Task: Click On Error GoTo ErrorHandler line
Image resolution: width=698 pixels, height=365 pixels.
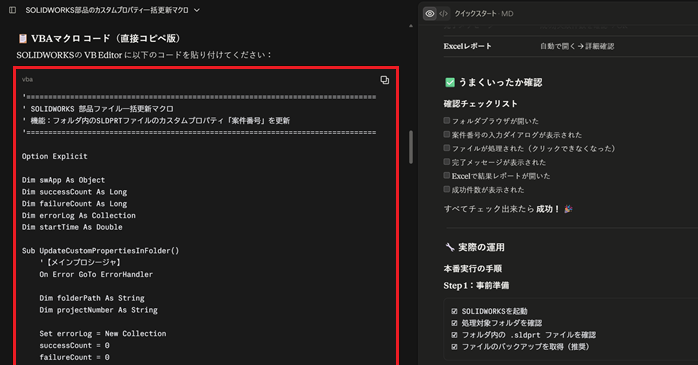Action: point(96,274)
